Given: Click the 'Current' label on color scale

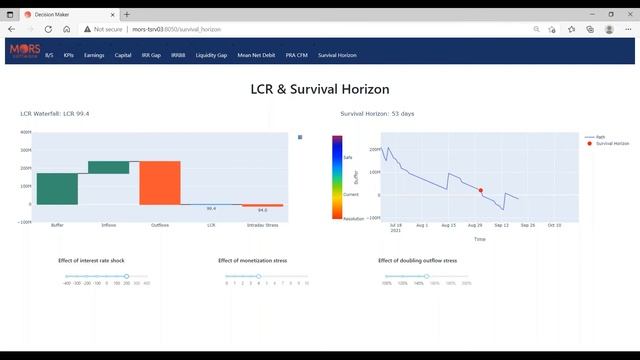Looking at the screenshot, I should click(351, 194).
